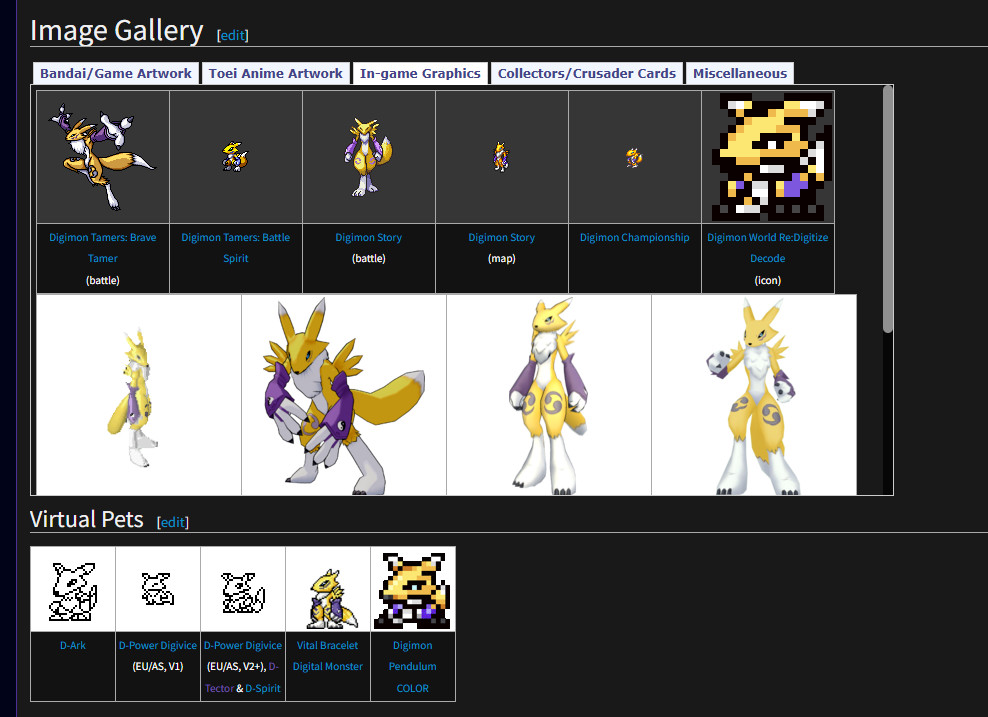Viewport: 988px width, 717px height.
Task: Open the standing 3D Renamon with arms down
Action: (x=549, y=395)
